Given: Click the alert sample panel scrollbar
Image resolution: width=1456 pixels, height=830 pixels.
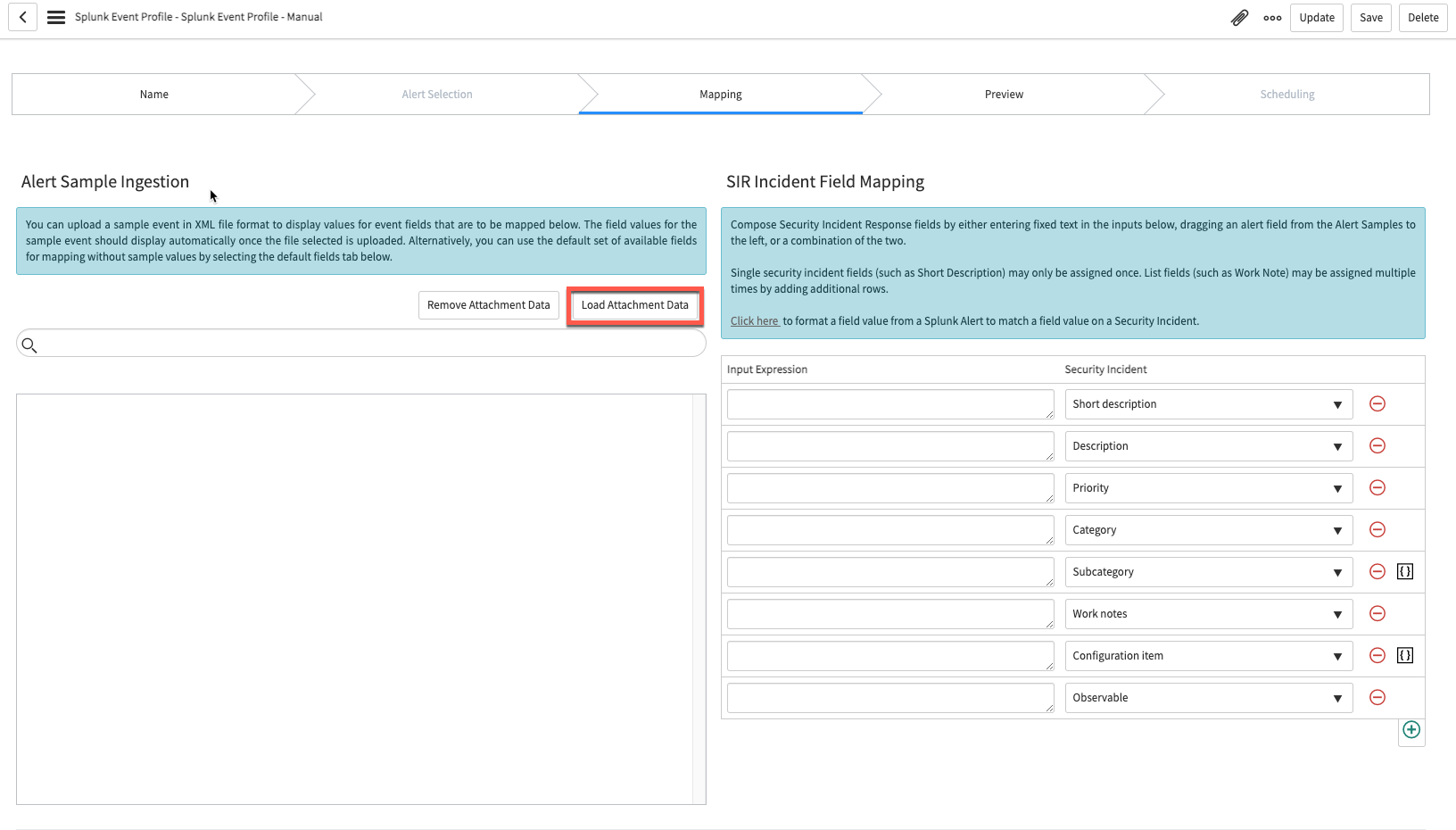Looking at the screenshot, I should [699, 599].
